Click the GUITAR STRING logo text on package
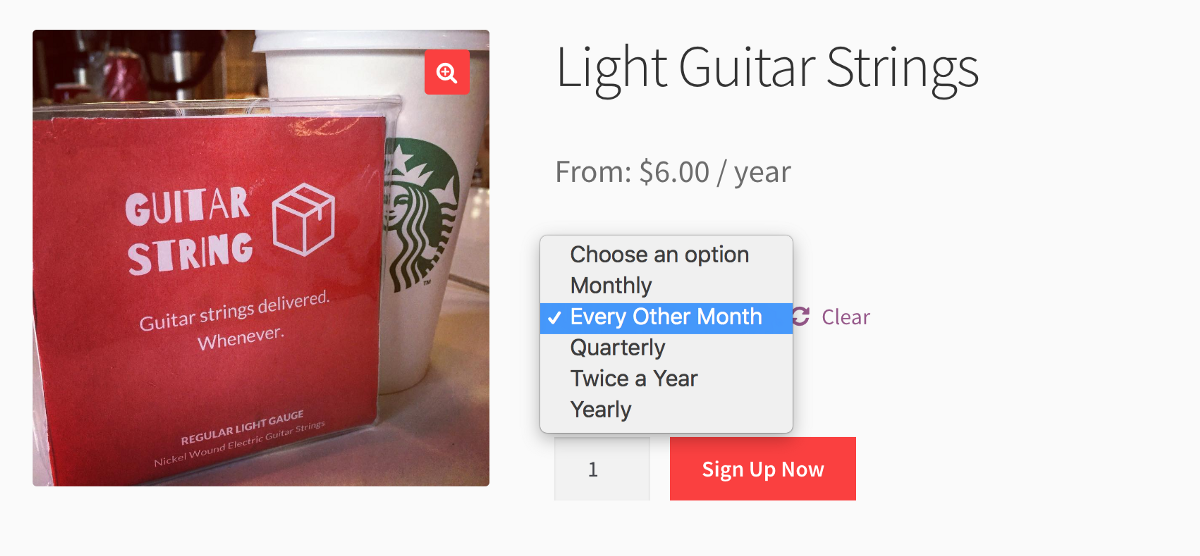 [x=188, y=231]
